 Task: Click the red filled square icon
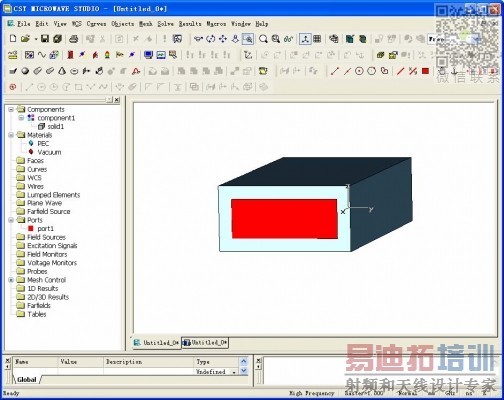tap(425, 71)
